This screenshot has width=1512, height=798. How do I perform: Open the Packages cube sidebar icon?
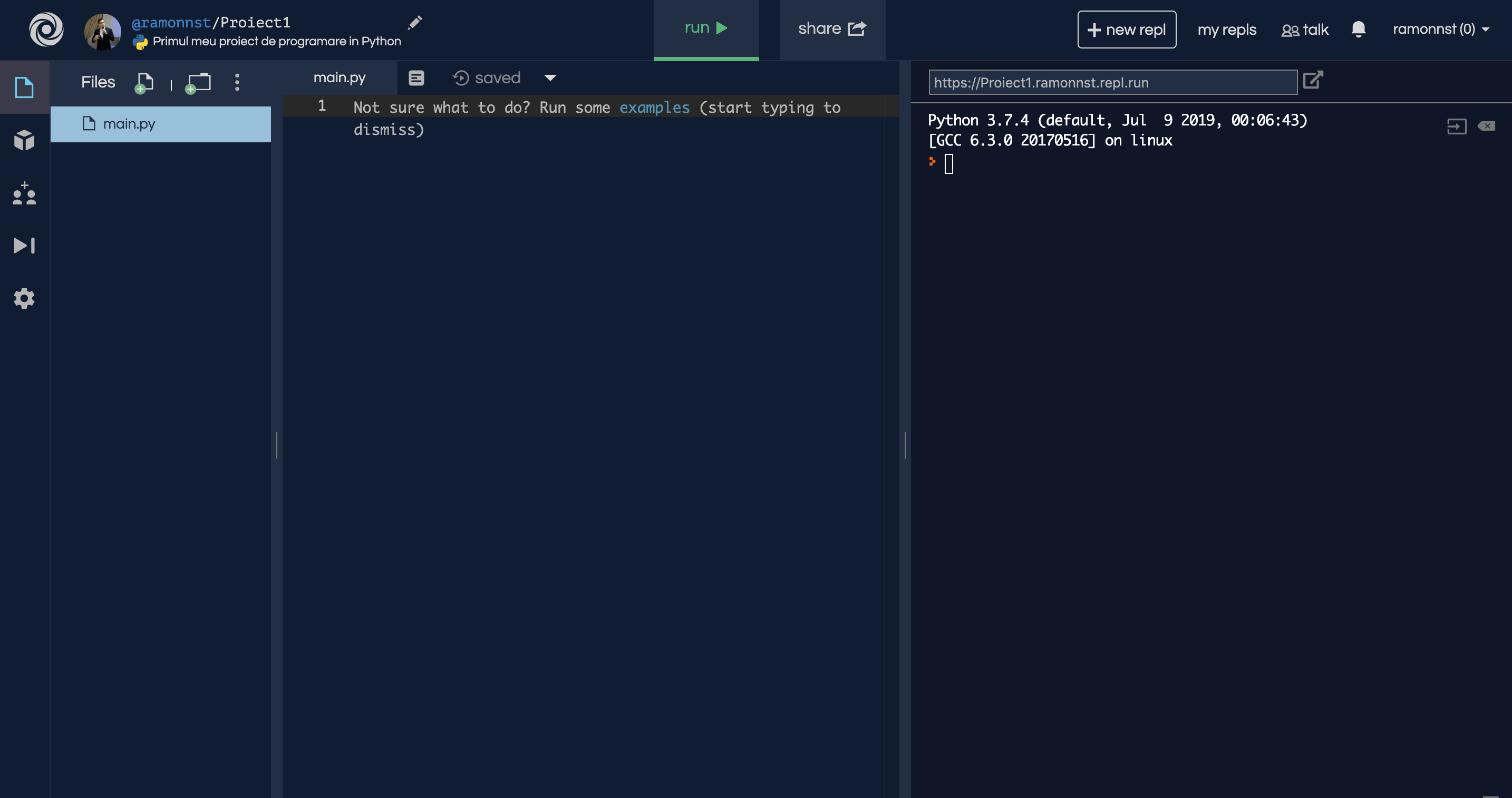(24, 140)
